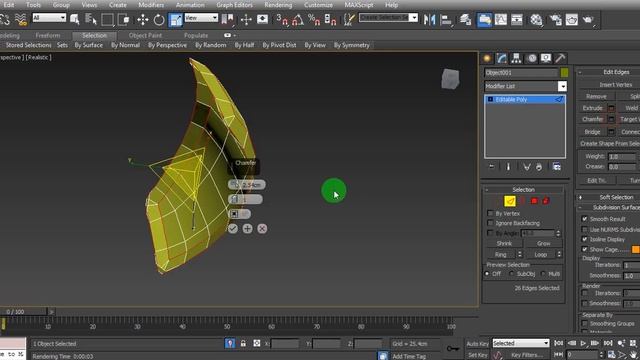Select the Rotate transform tool
Viewport: 640px width, 360px height.
point(159,19)
